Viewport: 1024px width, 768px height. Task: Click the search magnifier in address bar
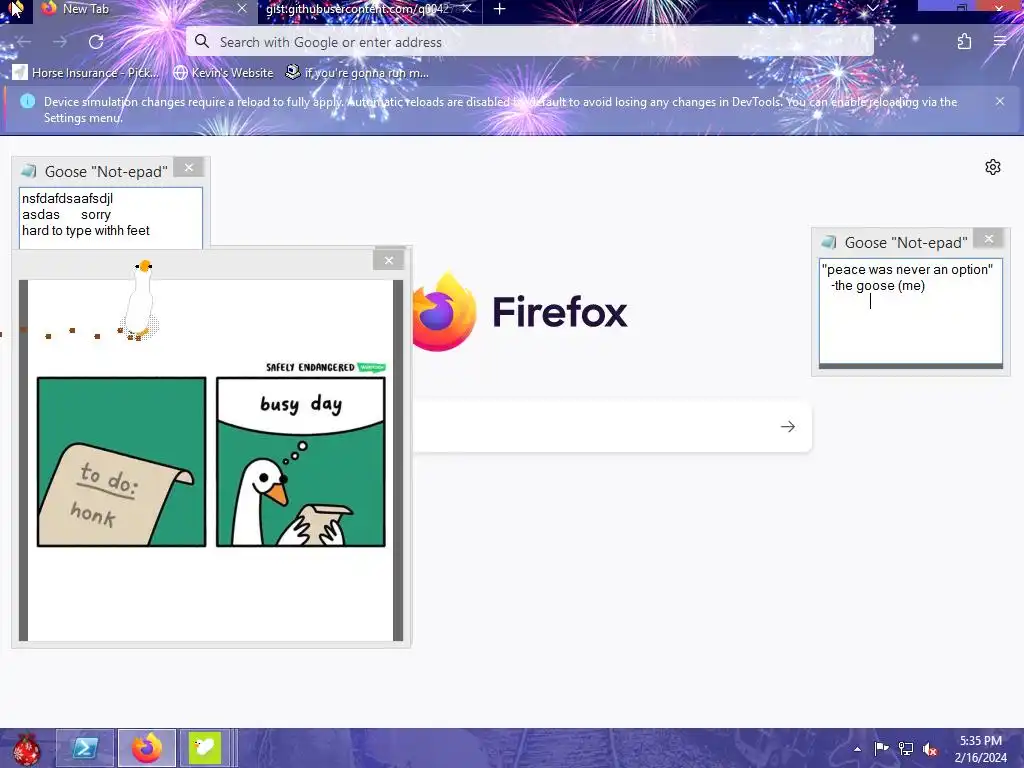pyautogui.click(x=202, y=42)
